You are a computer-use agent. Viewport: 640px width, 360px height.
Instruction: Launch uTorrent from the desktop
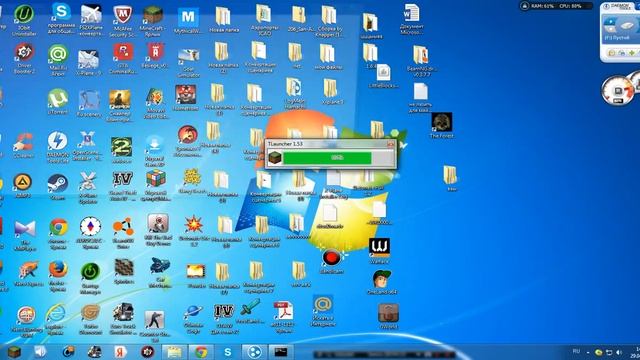coord(58,98)
